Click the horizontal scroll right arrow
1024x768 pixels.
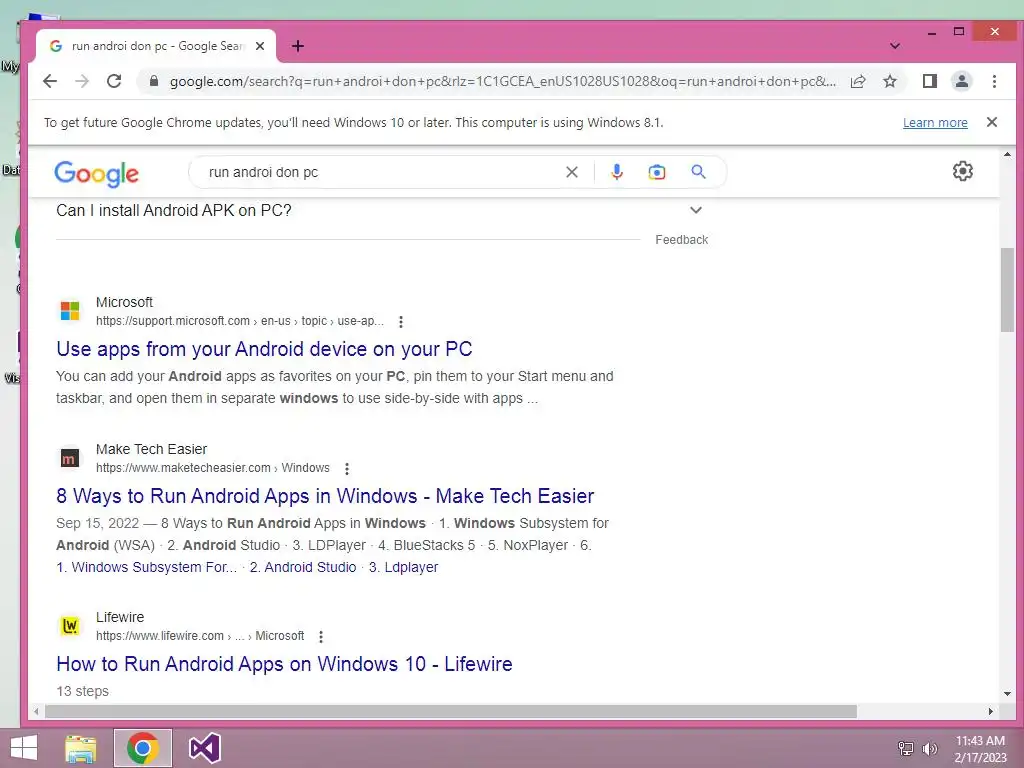991,711
